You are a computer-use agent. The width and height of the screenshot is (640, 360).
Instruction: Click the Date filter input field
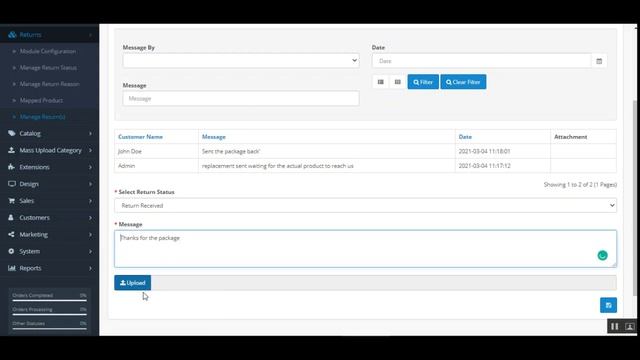pos(482,61)
